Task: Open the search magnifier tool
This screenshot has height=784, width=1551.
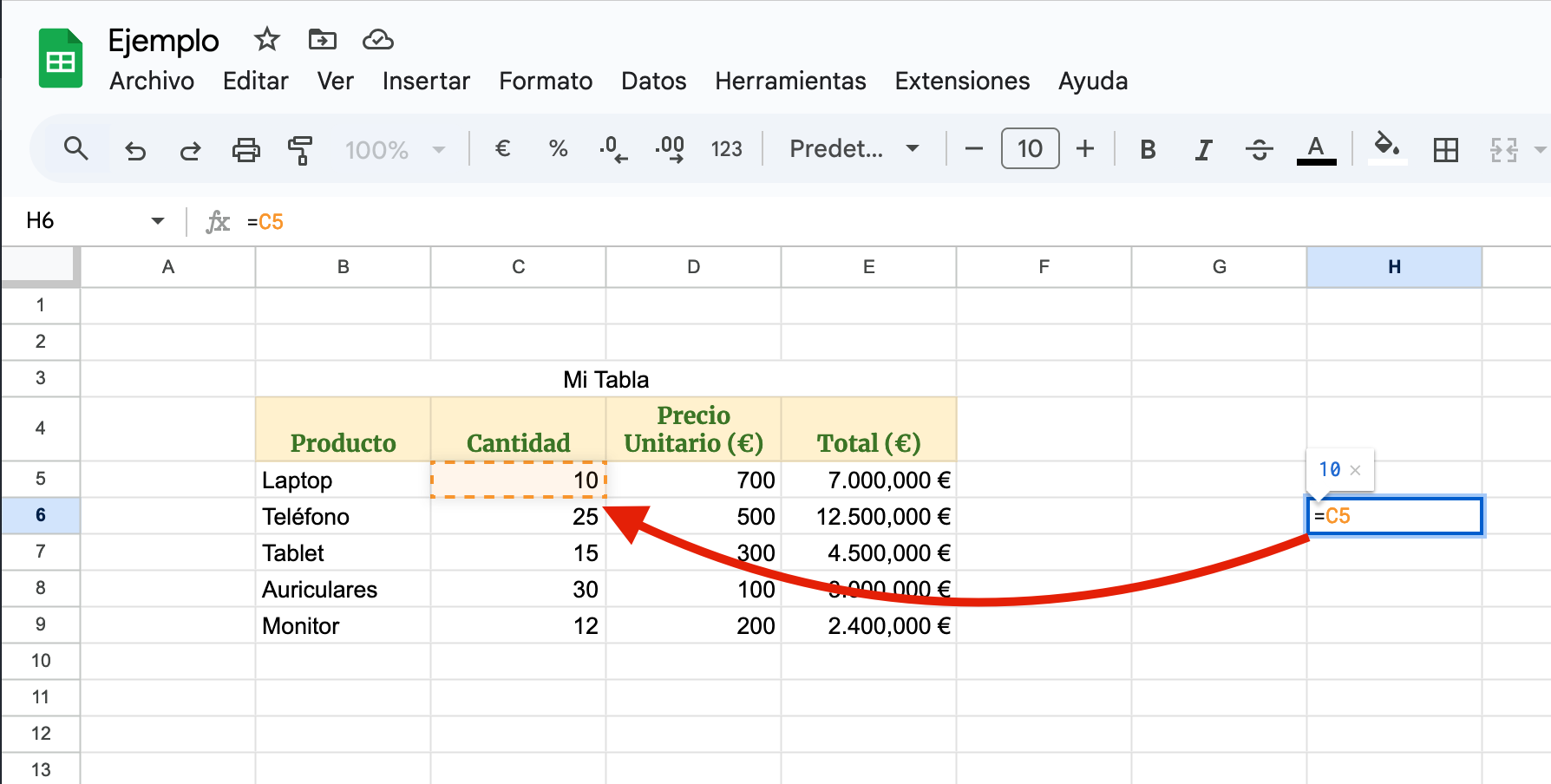Action: (x=76, y=149)
